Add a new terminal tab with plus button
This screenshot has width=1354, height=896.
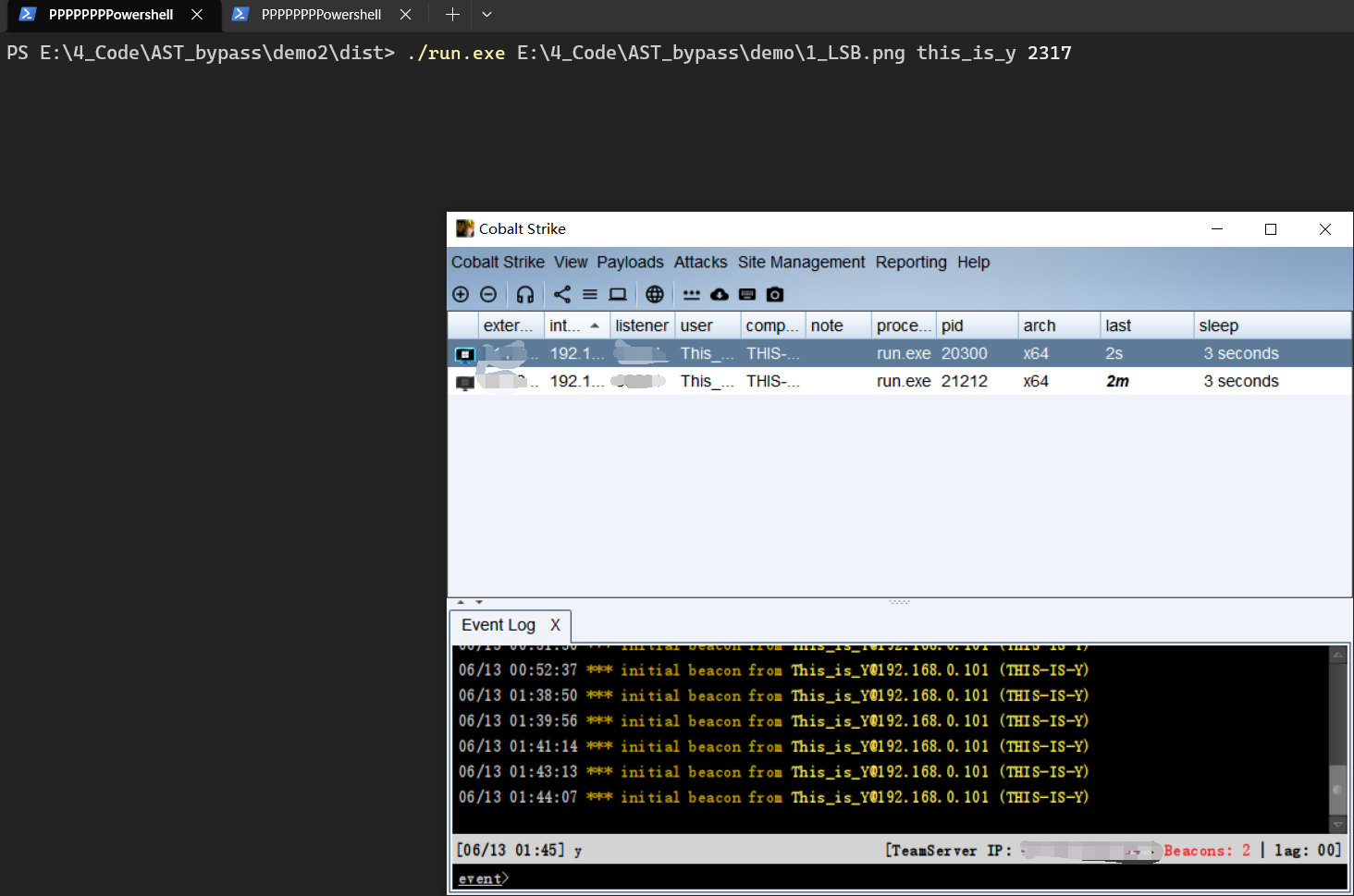click(x=452, y=15)
